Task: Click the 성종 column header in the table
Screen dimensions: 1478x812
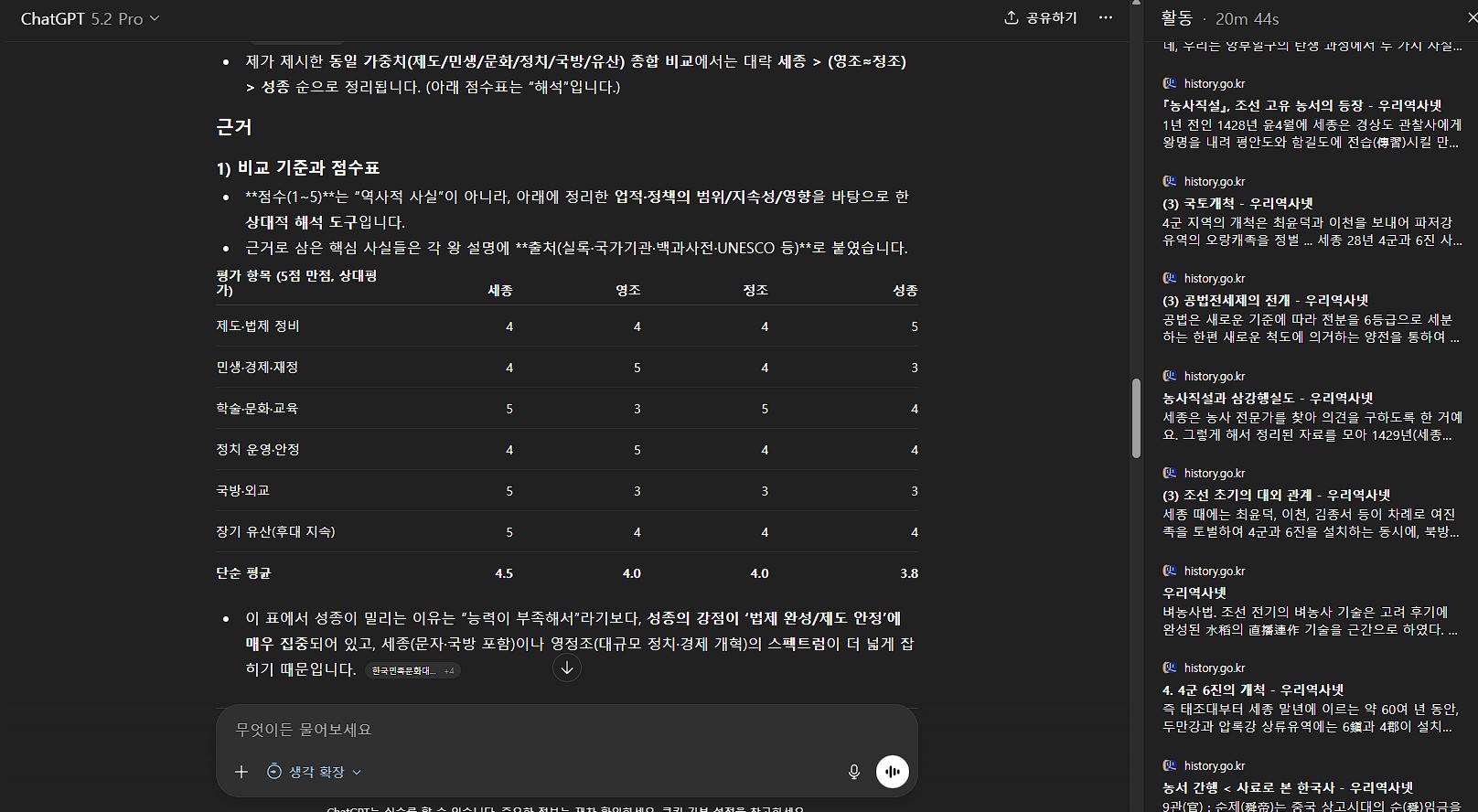Action: (905, 290)
